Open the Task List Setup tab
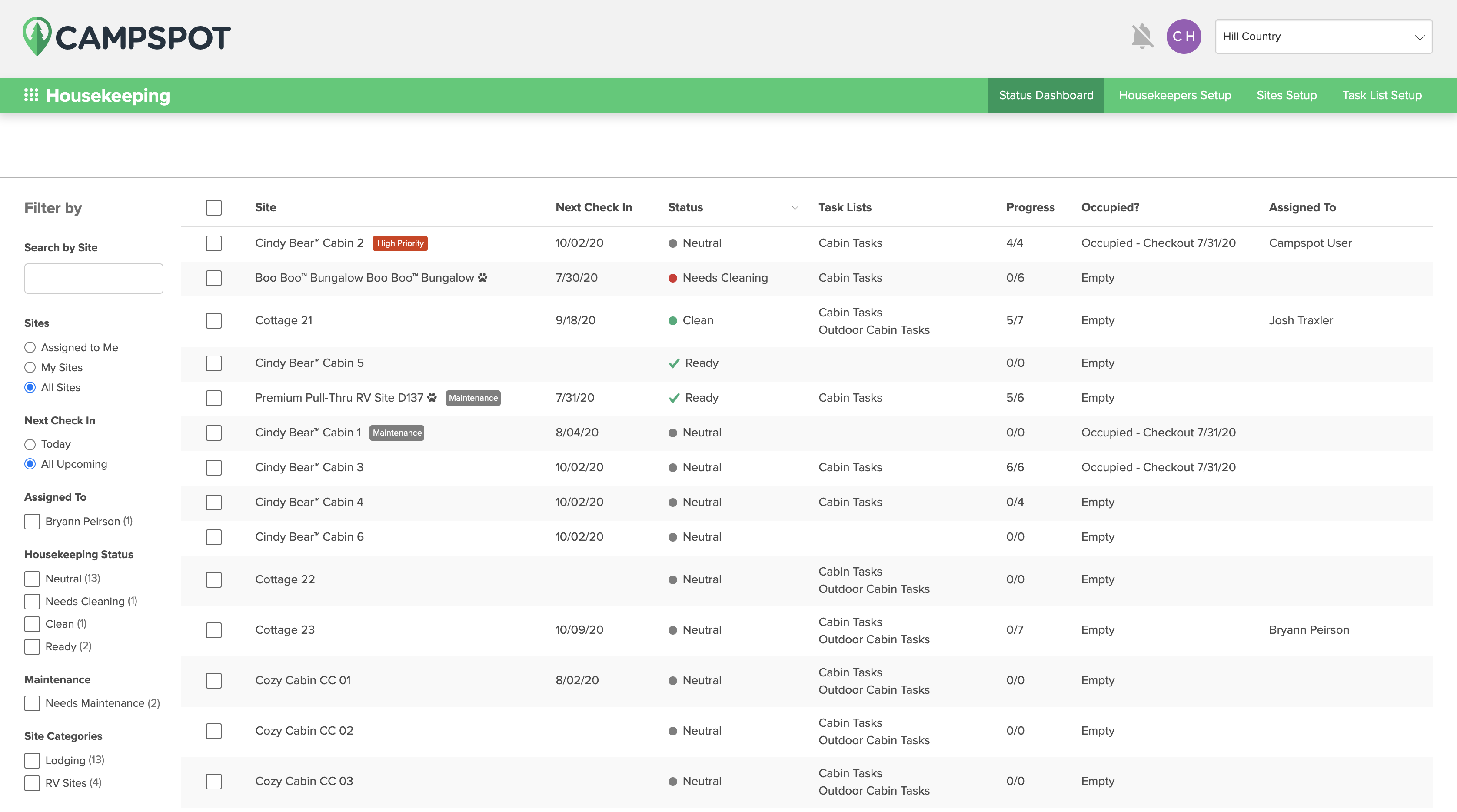The image size is (1457, 812). (x=1381, y=95)
